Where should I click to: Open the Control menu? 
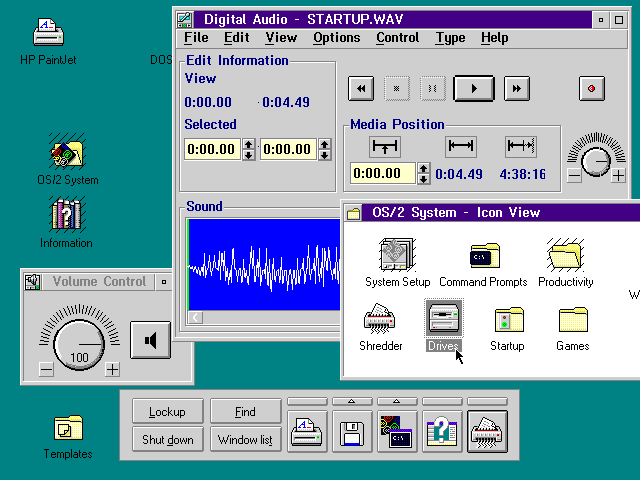397,38
